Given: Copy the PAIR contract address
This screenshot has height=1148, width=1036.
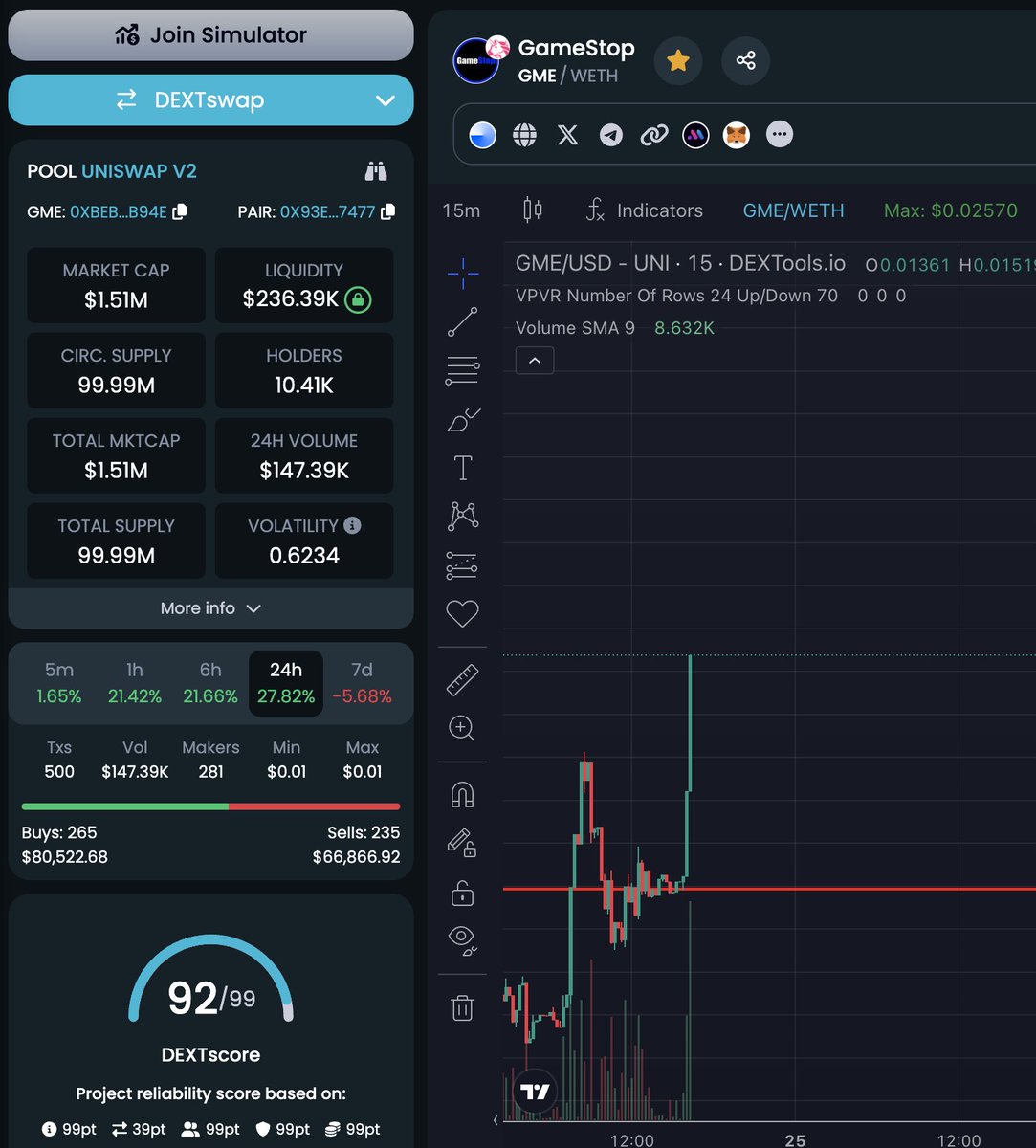Looking at the screenshot, I should coord(387,211).
